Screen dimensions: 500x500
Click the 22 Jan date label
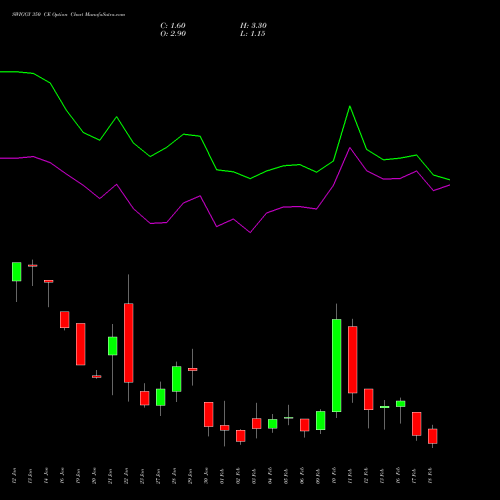tap(126, 476)
